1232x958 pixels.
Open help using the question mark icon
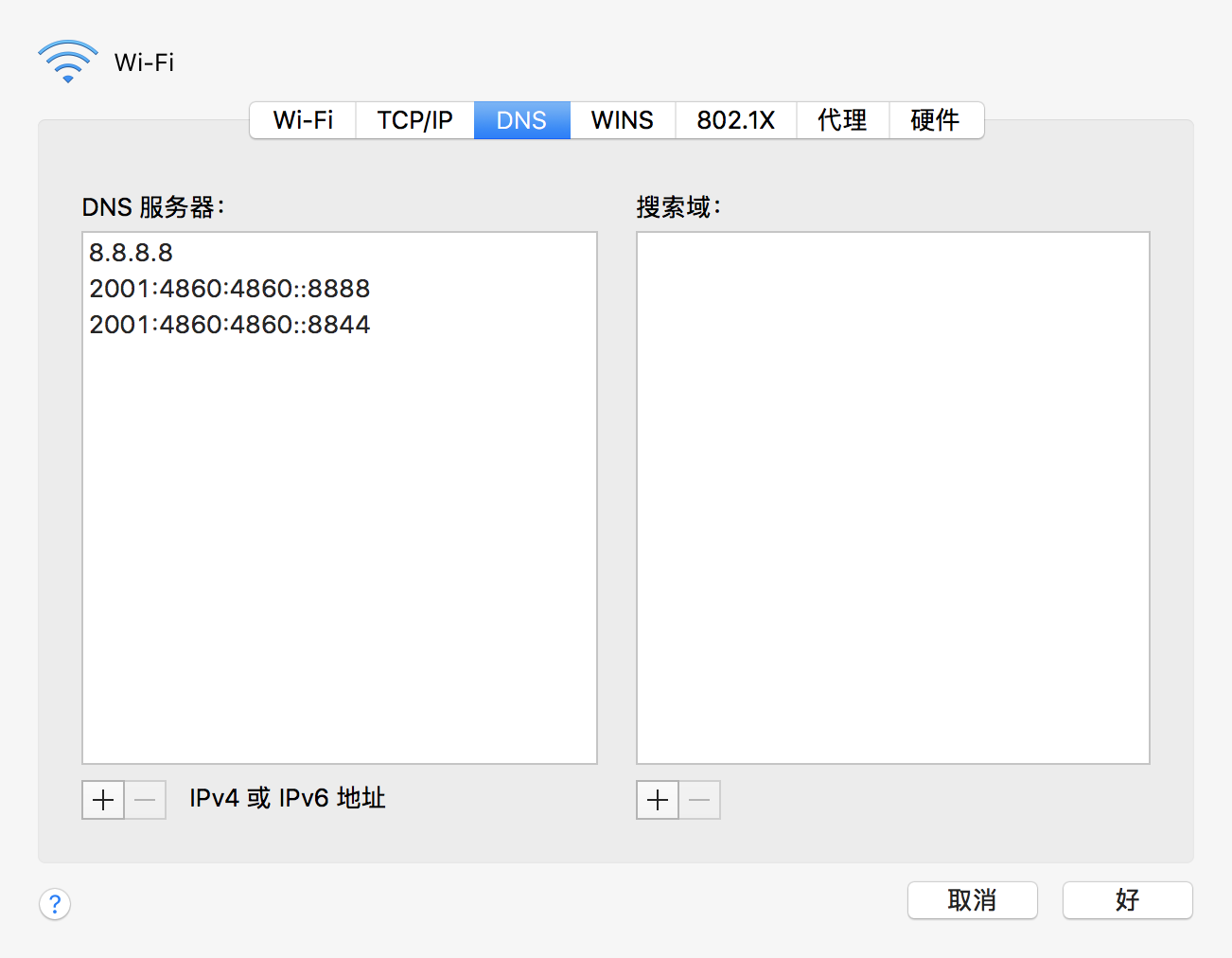(54, 904)
